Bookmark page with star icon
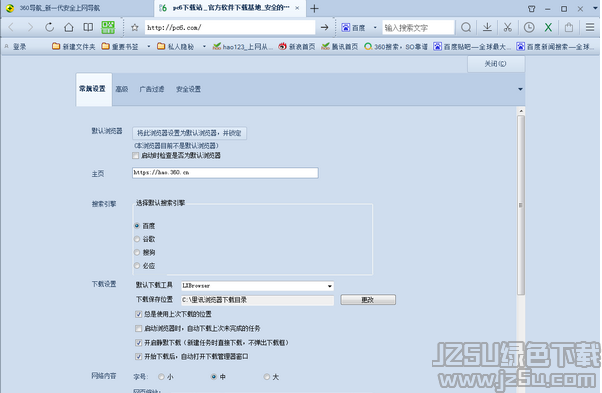Viewport: 602px width, 393px height. (134, 28)
